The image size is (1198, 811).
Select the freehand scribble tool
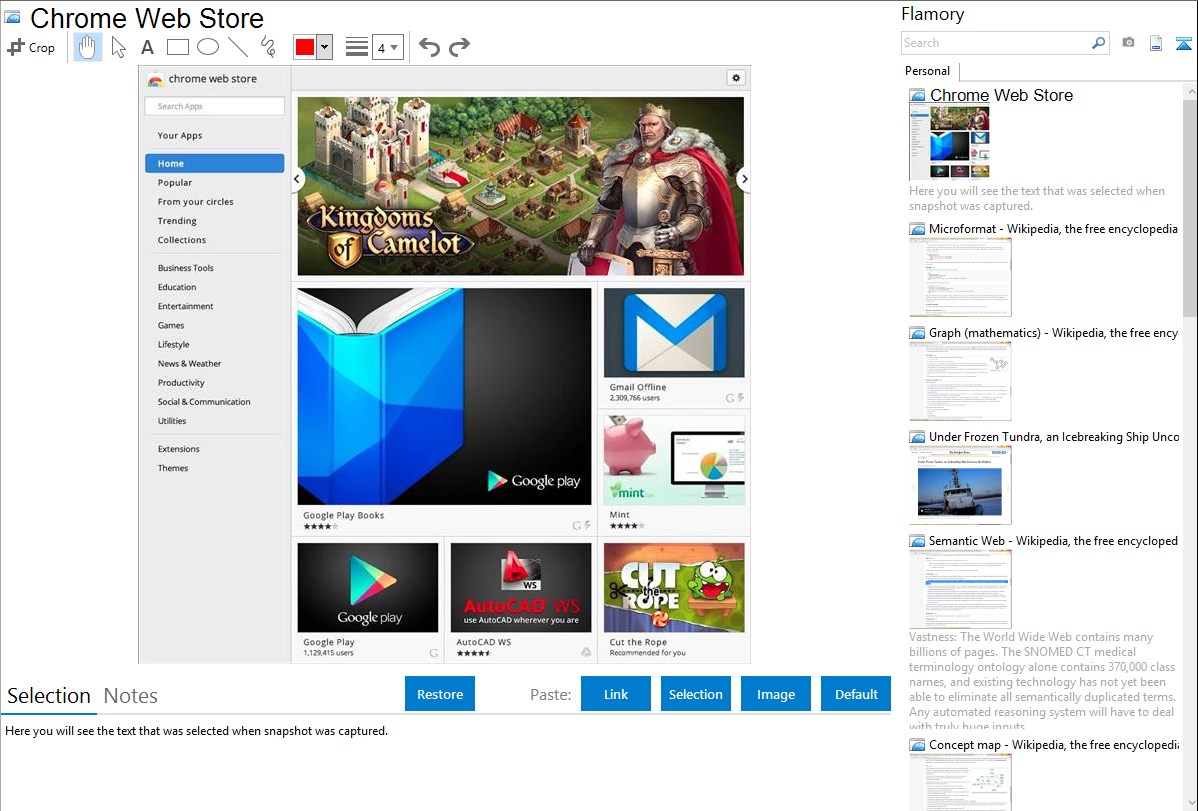(268, 47)
